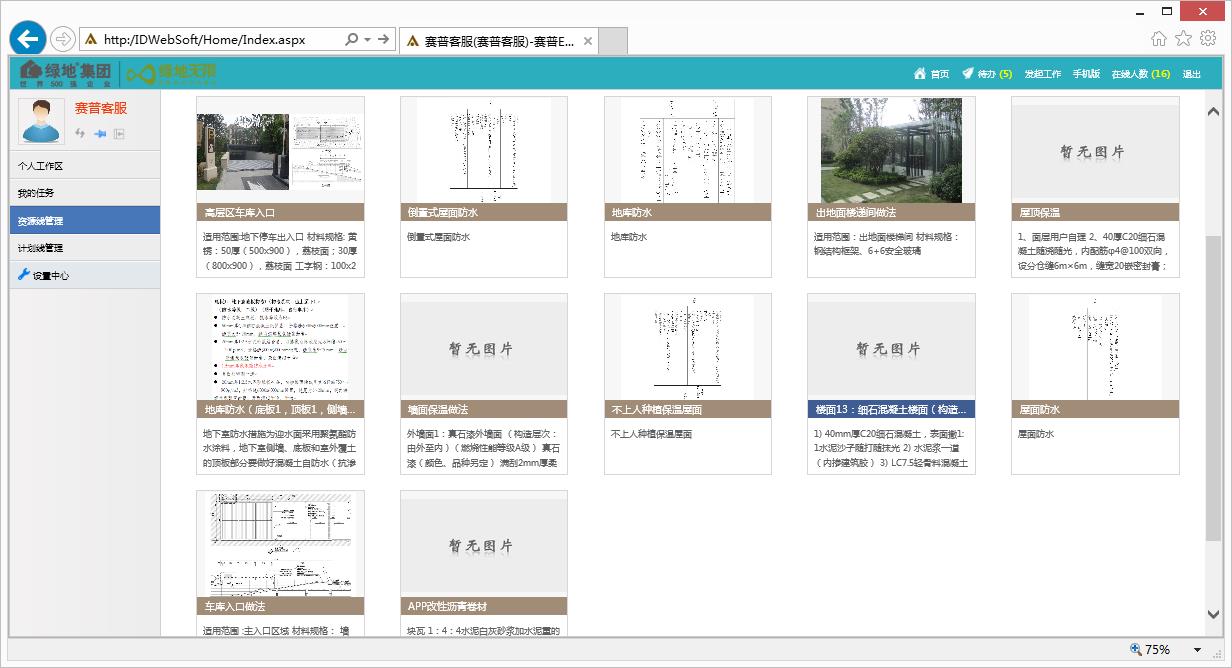Click the user avatar picture

coord(41,121)
